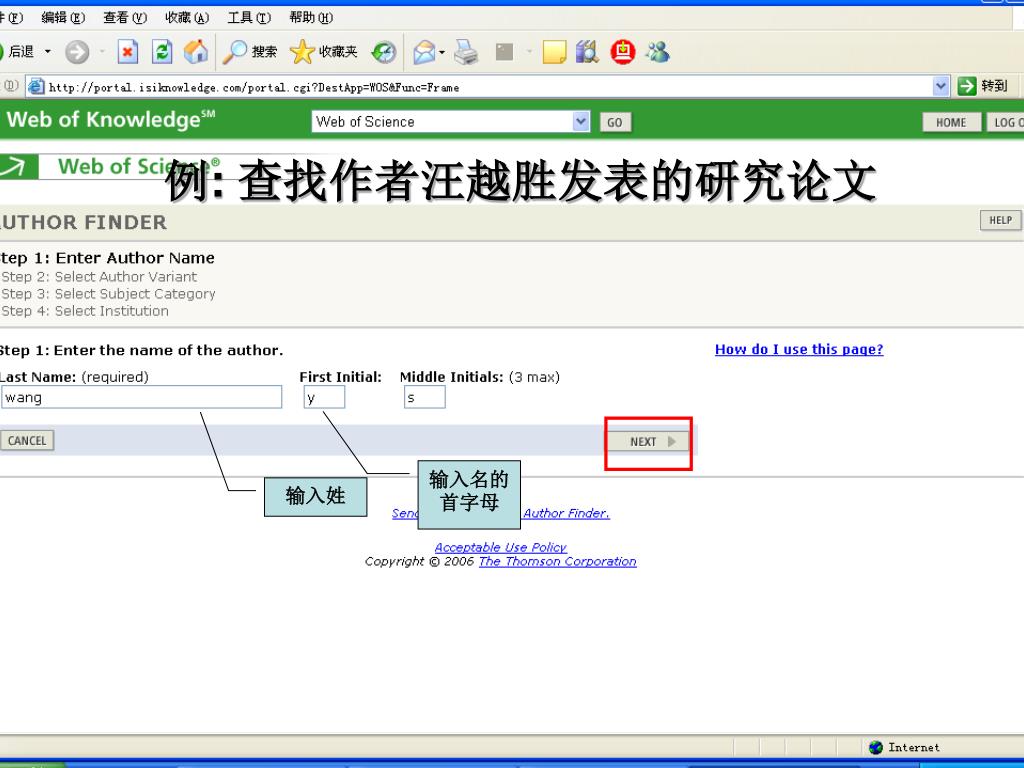
Task: Expand the address bar URL dropdown
Action: click(x=940, y=86)
